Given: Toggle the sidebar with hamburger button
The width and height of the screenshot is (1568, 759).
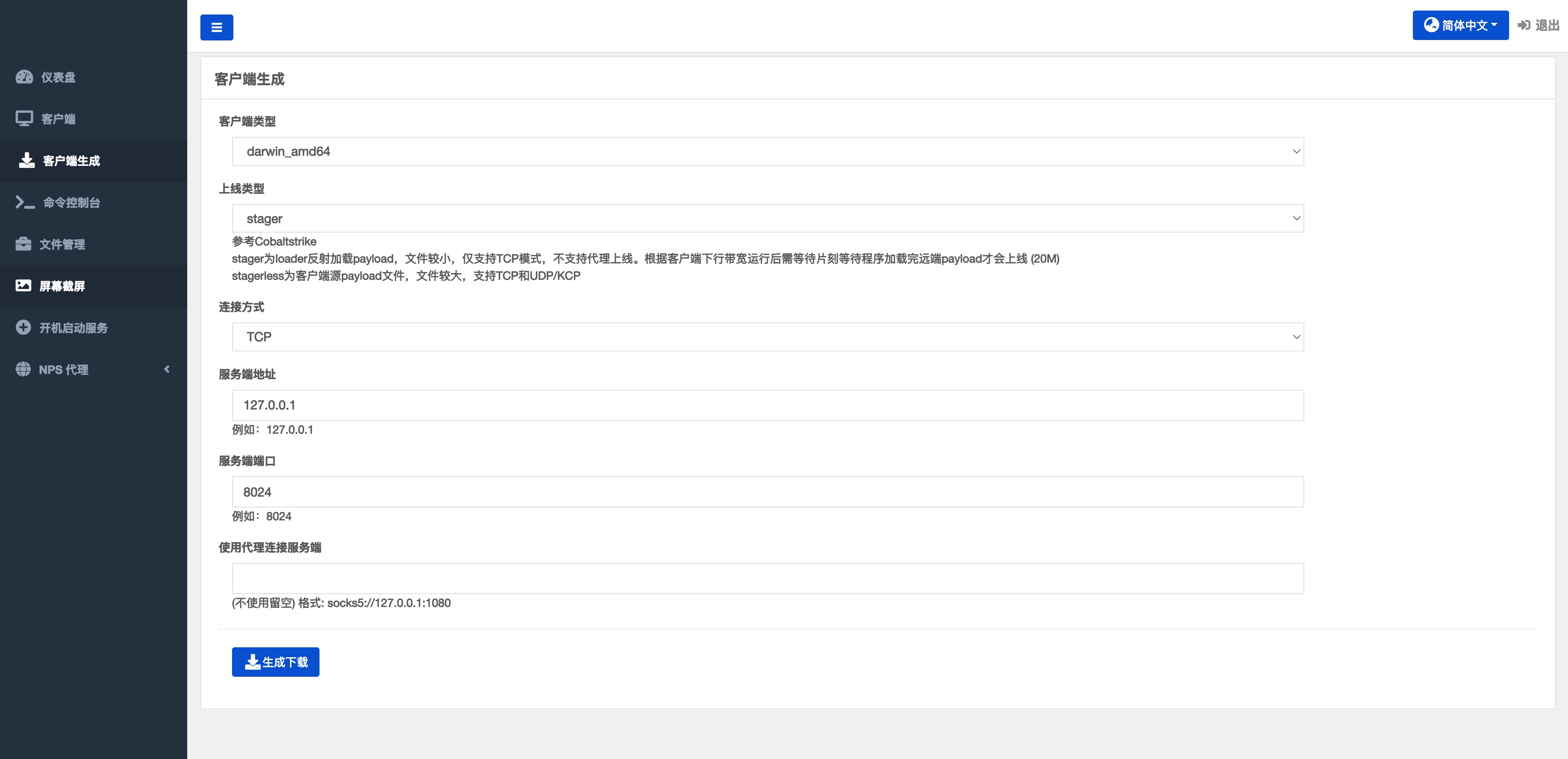Looking at the screenshot, I should [217, 27].
